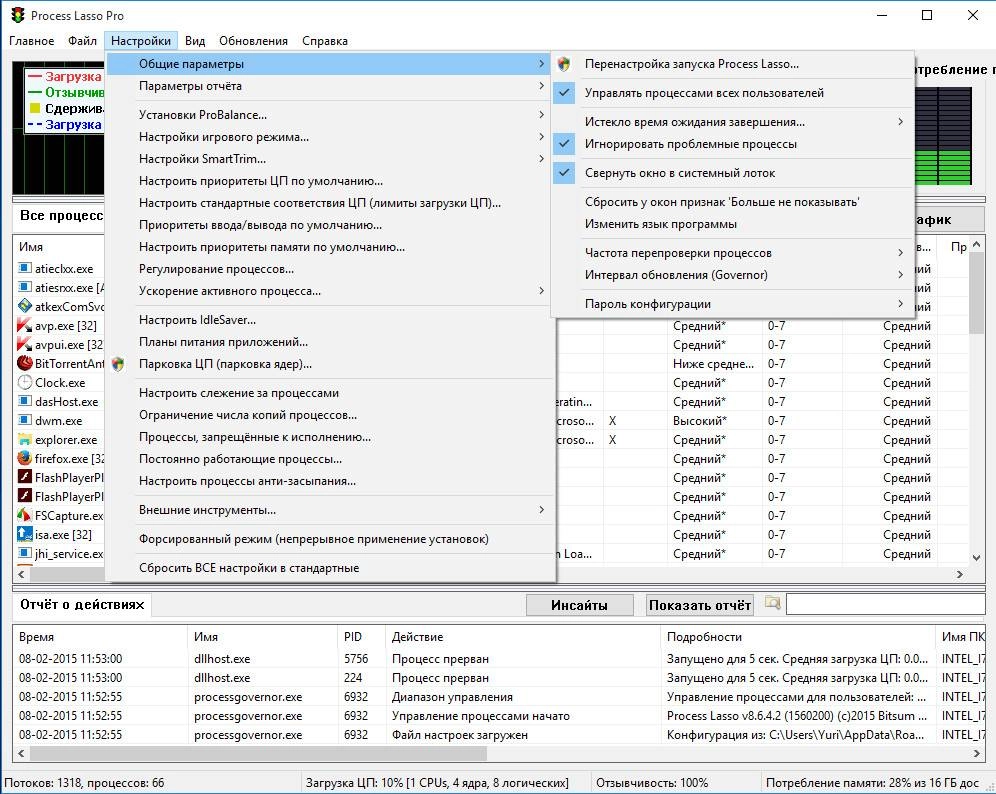Select the FSCapture process icon

coord(25,515)
